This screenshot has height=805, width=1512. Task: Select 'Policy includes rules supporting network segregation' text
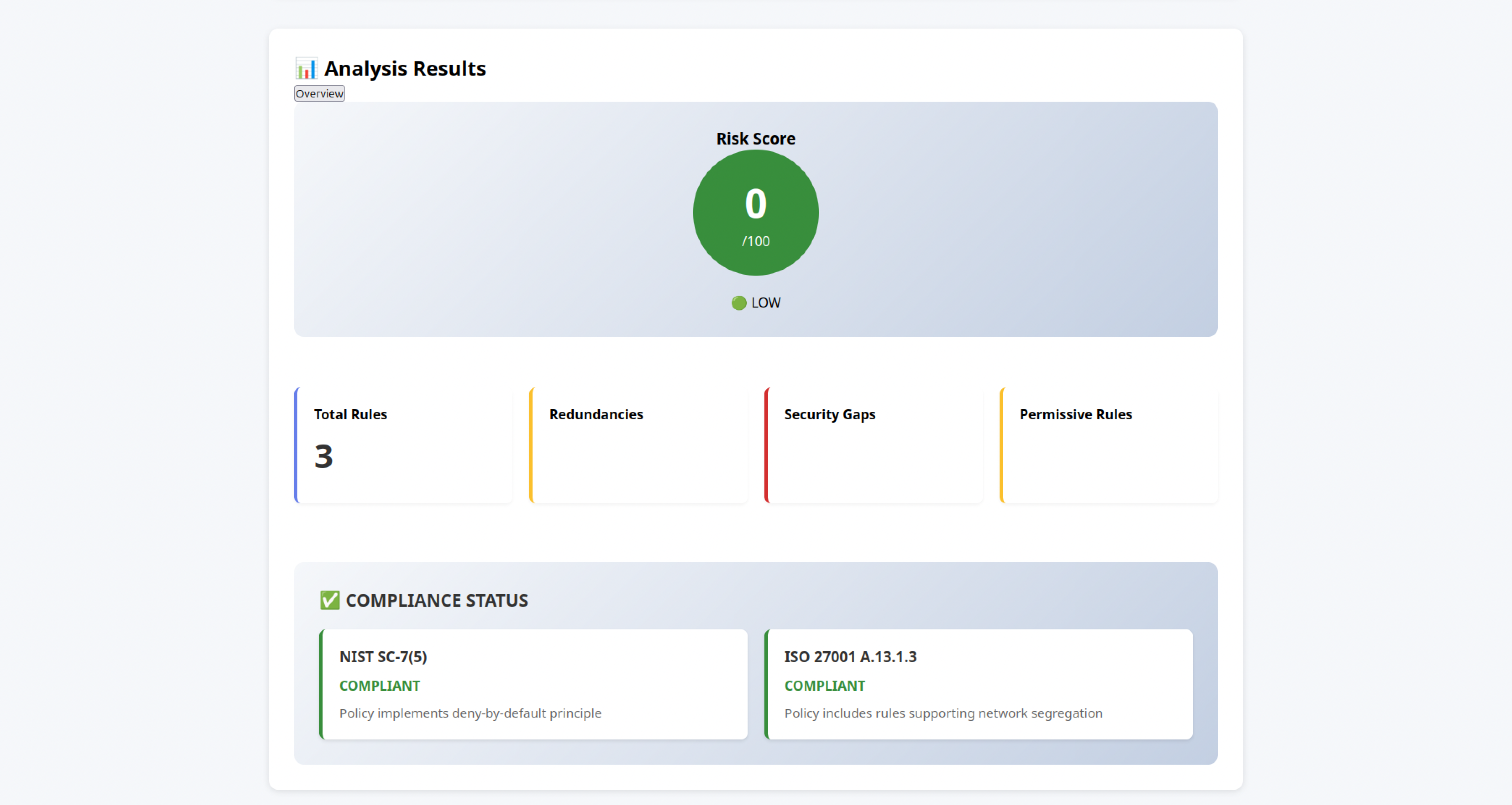(x=943, y=713)
